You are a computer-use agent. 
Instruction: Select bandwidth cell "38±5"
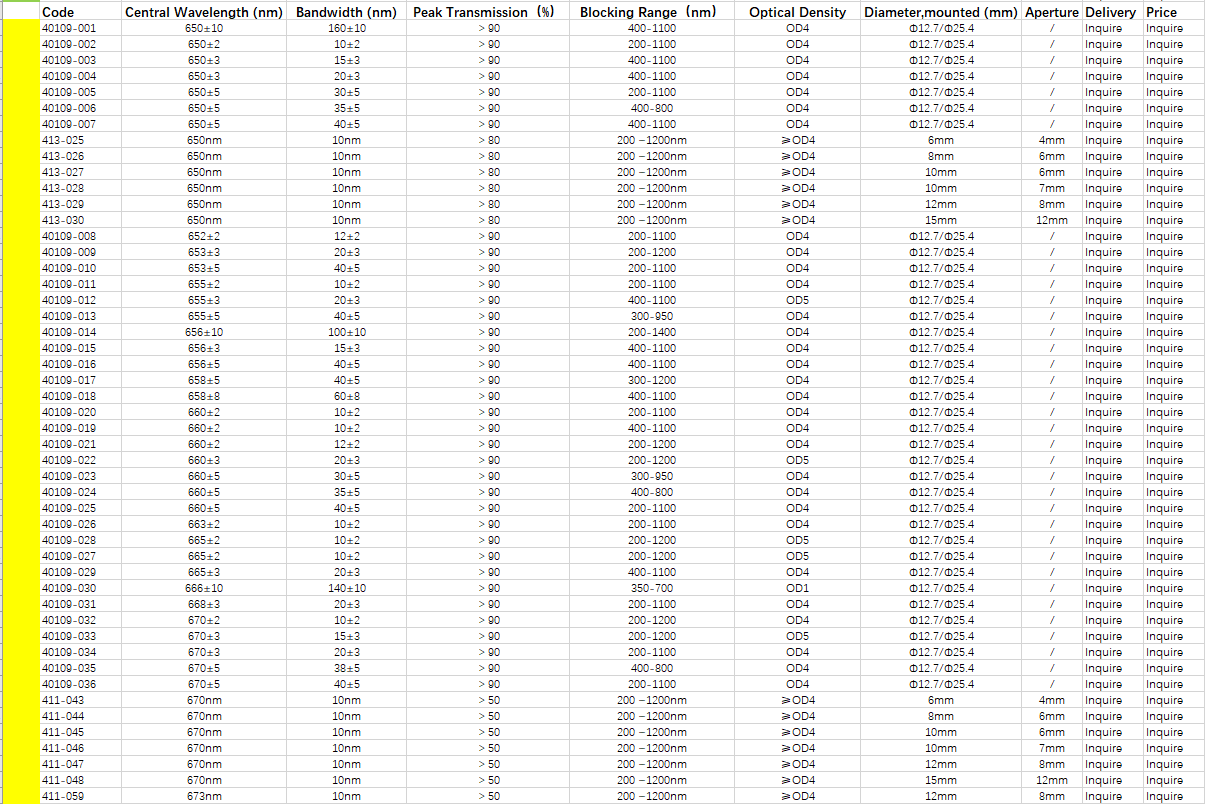click(346, 668)
